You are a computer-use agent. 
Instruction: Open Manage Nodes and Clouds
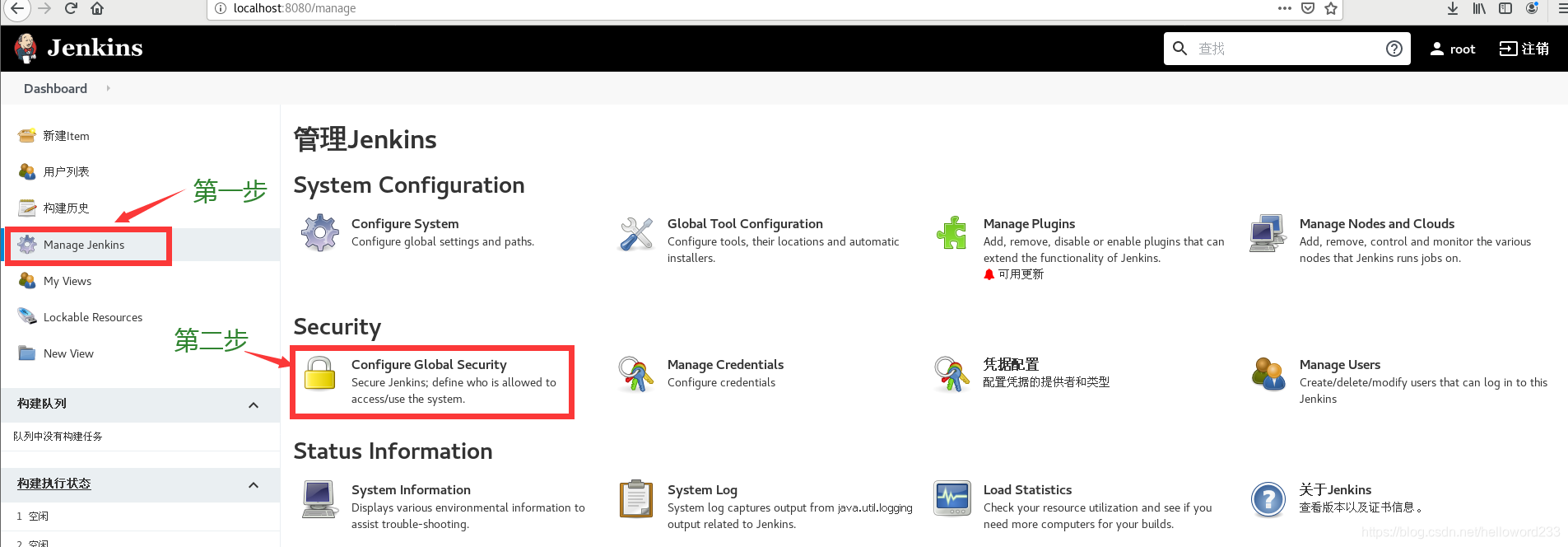tap(1377, 223)
